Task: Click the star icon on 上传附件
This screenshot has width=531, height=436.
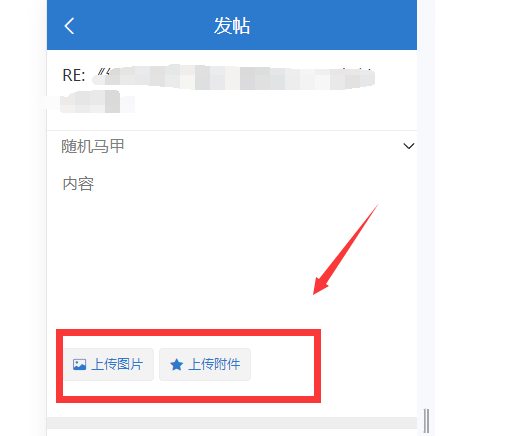Action: point(176,365)
